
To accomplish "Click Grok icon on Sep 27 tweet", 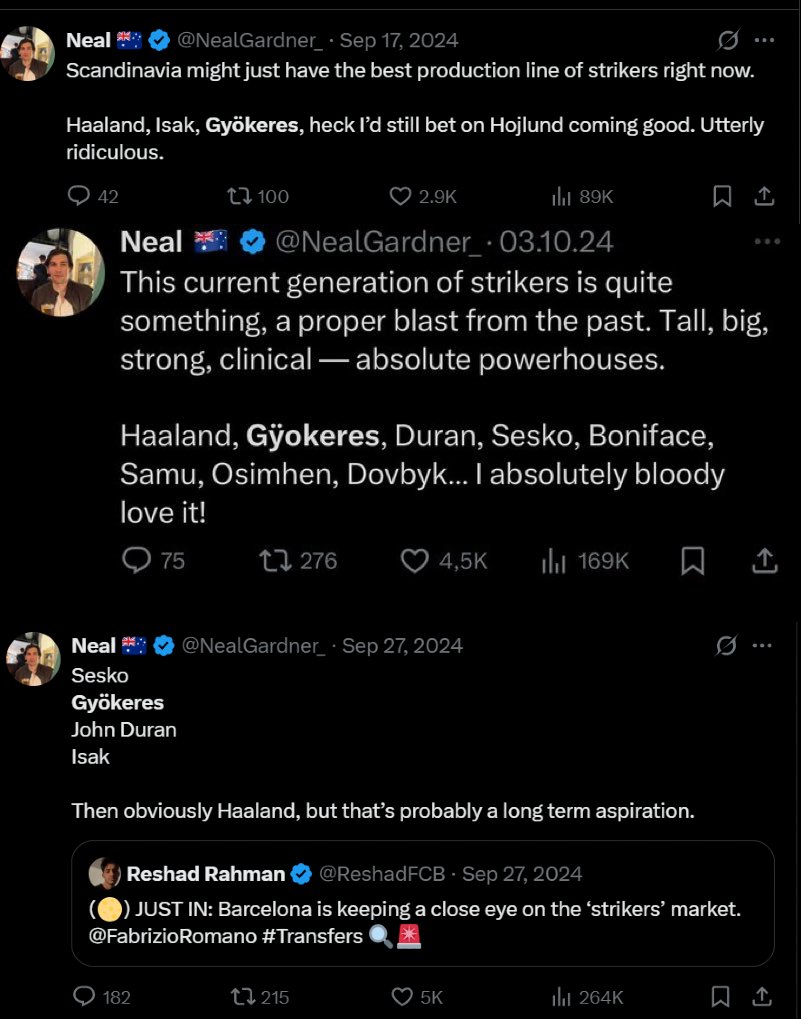I will click(x=728, y=646).
